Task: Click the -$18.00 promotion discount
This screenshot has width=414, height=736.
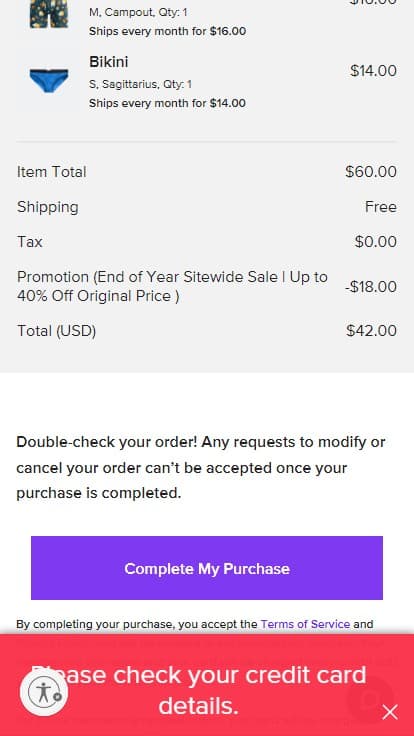Action: [371, 287]
